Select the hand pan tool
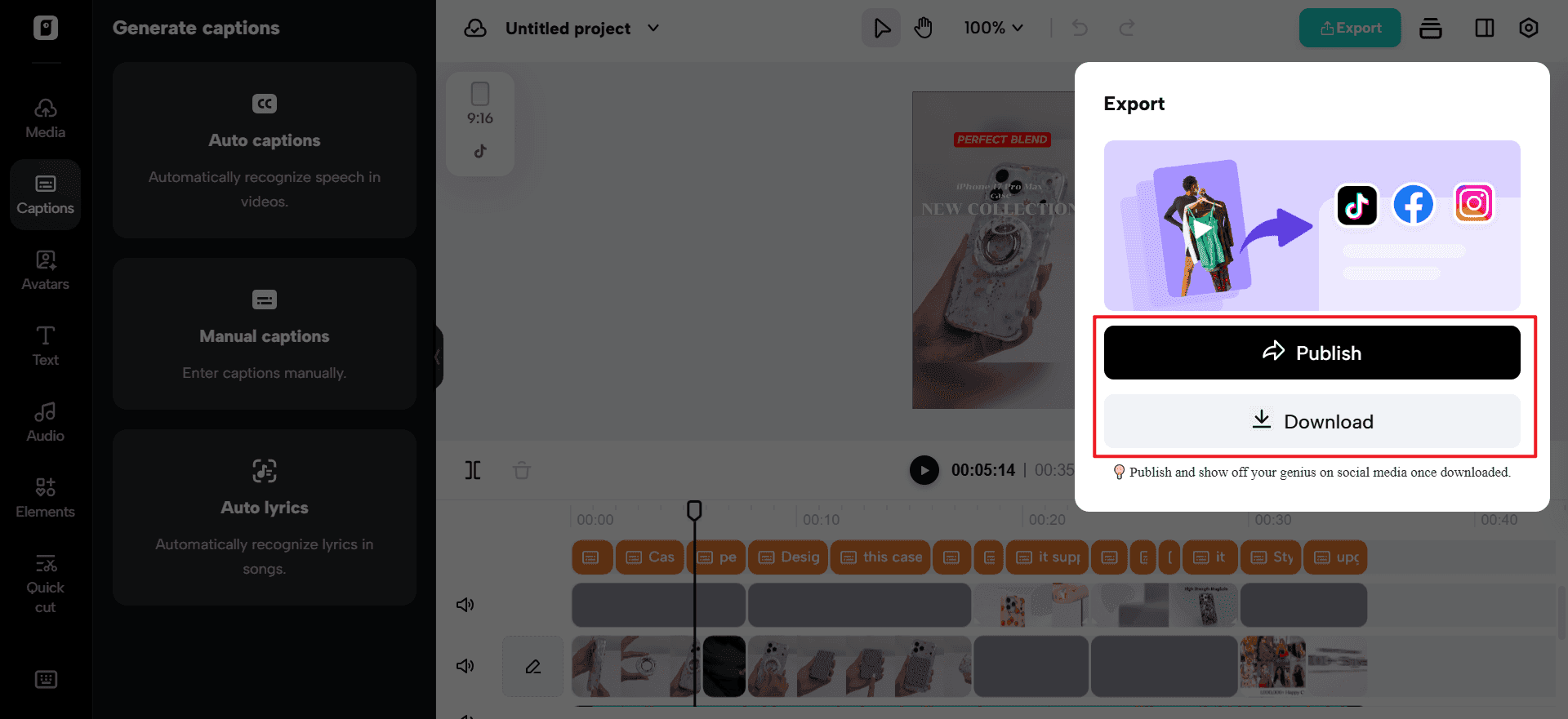 coord(924,28)
